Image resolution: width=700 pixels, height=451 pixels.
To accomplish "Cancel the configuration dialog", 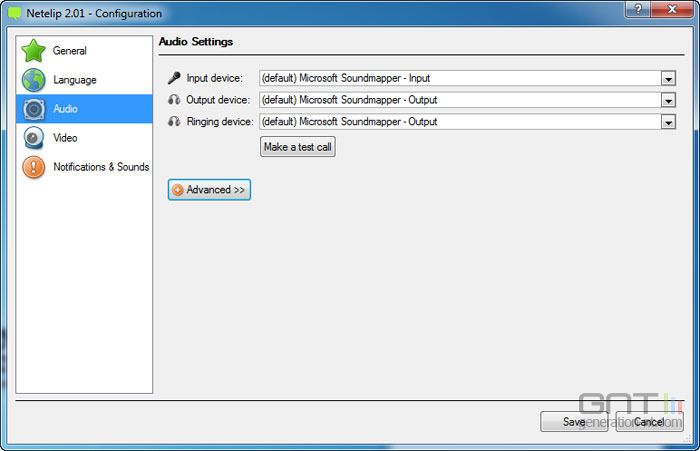I will (x=649, y=422).
